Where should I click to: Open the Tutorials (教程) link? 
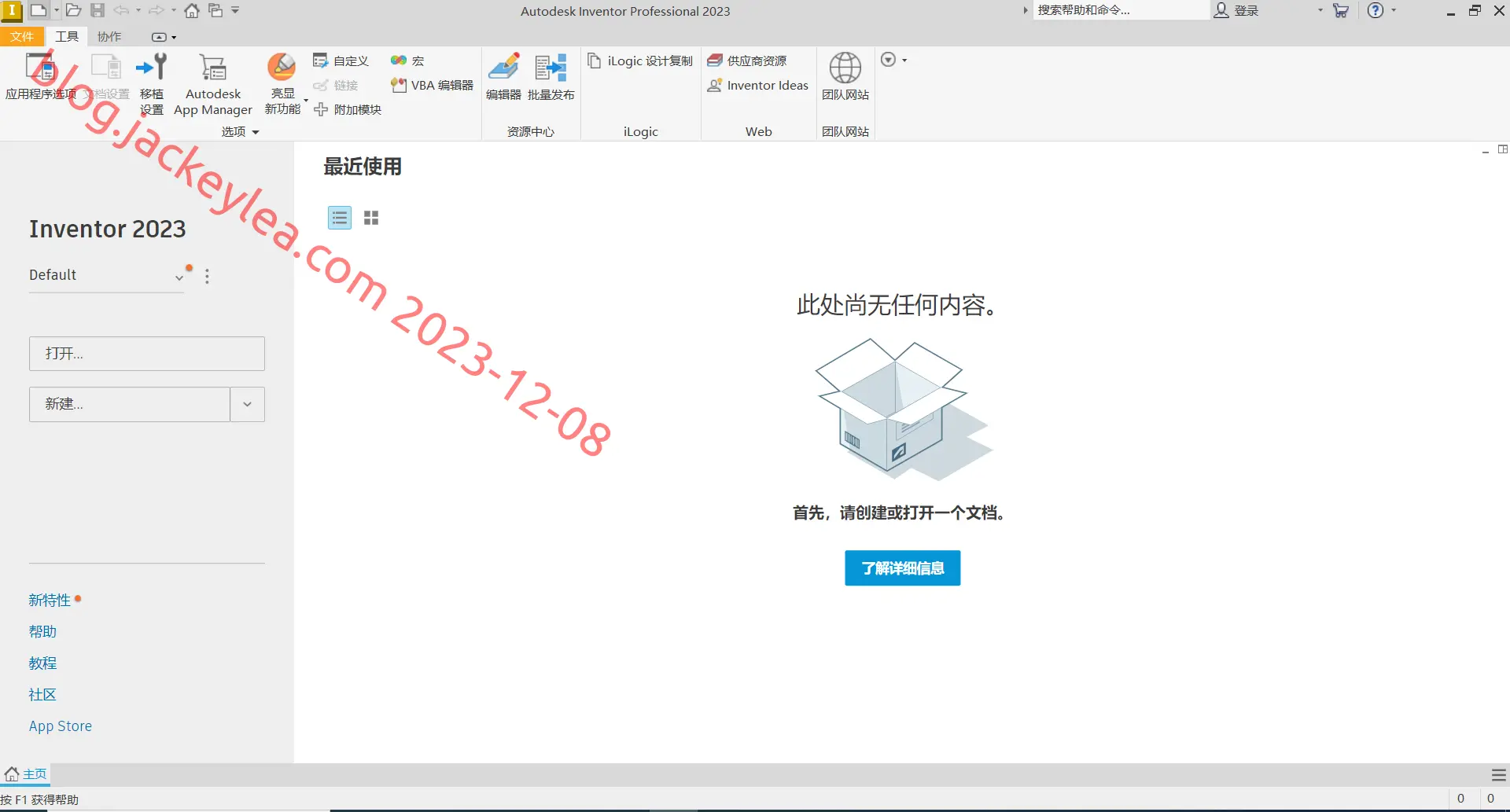point(42,663)
